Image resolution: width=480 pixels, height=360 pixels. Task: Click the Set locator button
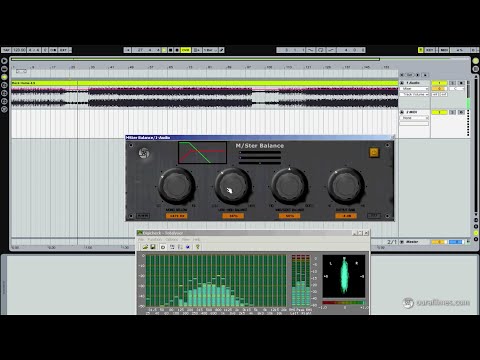tap(410, 75)
